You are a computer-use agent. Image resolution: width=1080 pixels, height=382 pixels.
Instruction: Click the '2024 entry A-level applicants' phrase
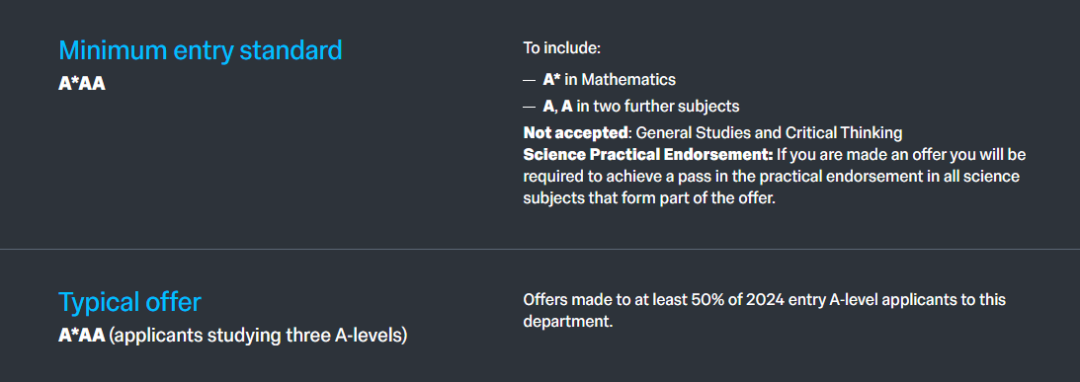coord(843,300)
